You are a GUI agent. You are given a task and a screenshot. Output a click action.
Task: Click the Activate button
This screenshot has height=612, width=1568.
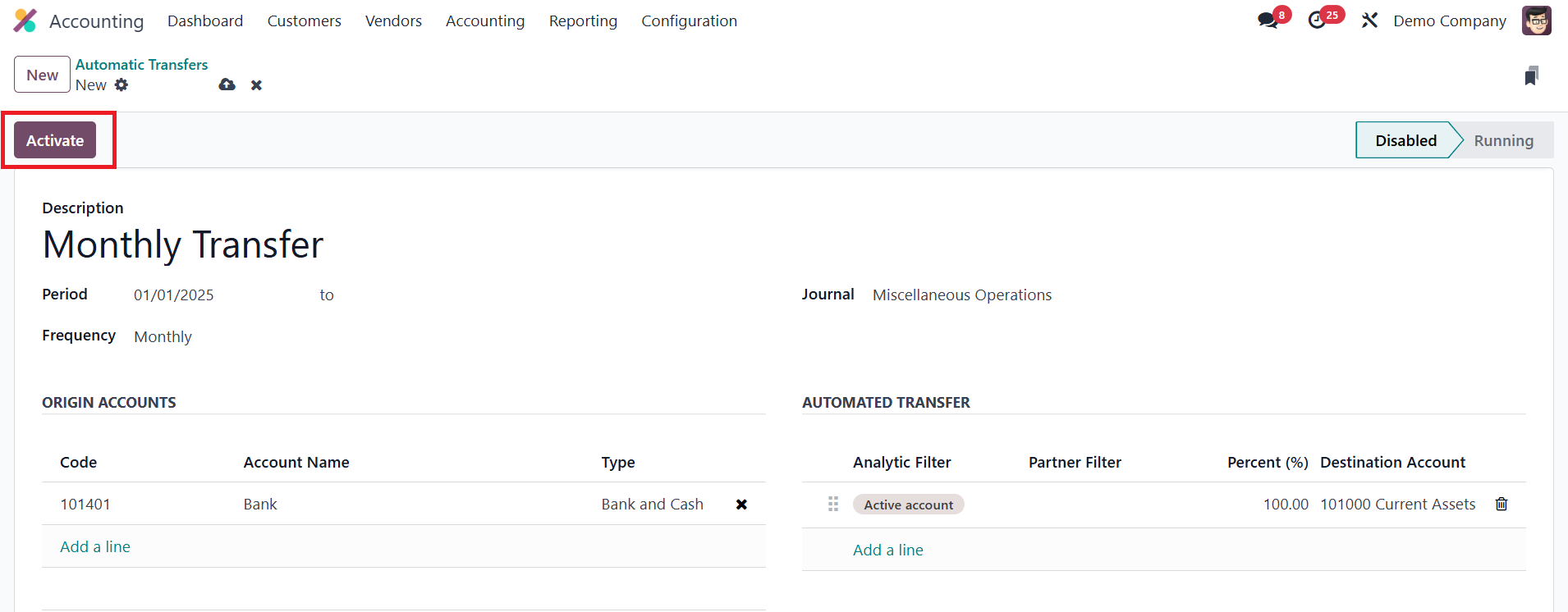[55, 140]
